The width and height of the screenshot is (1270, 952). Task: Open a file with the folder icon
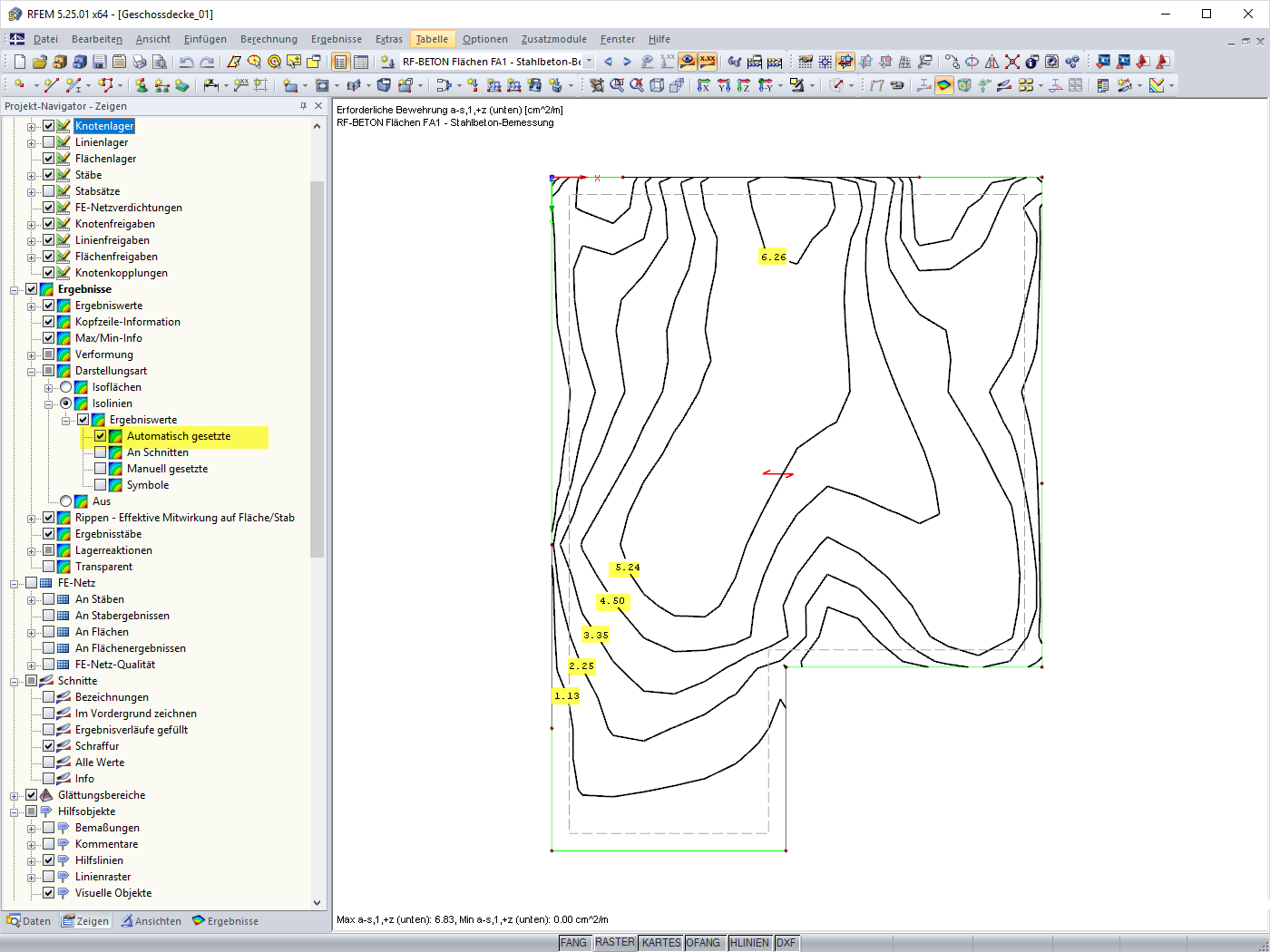(39, 62)
